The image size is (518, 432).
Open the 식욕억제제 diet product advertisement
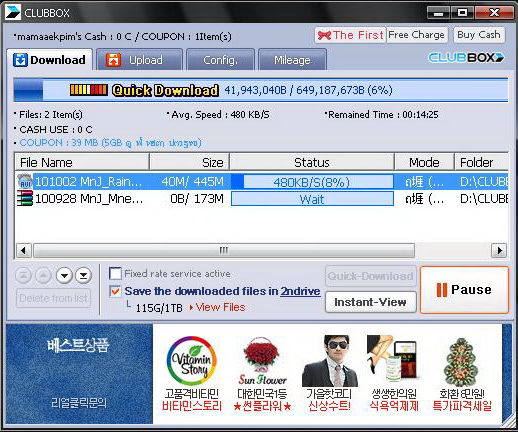[394, 373]
